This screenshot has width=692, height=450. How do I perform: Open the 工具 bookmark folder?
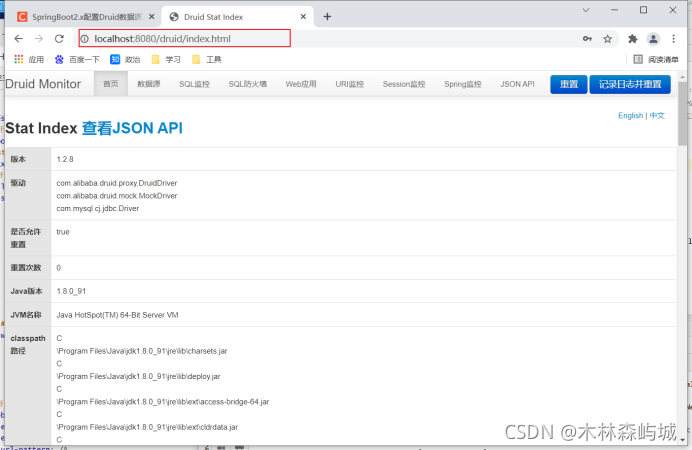[207, 59]
